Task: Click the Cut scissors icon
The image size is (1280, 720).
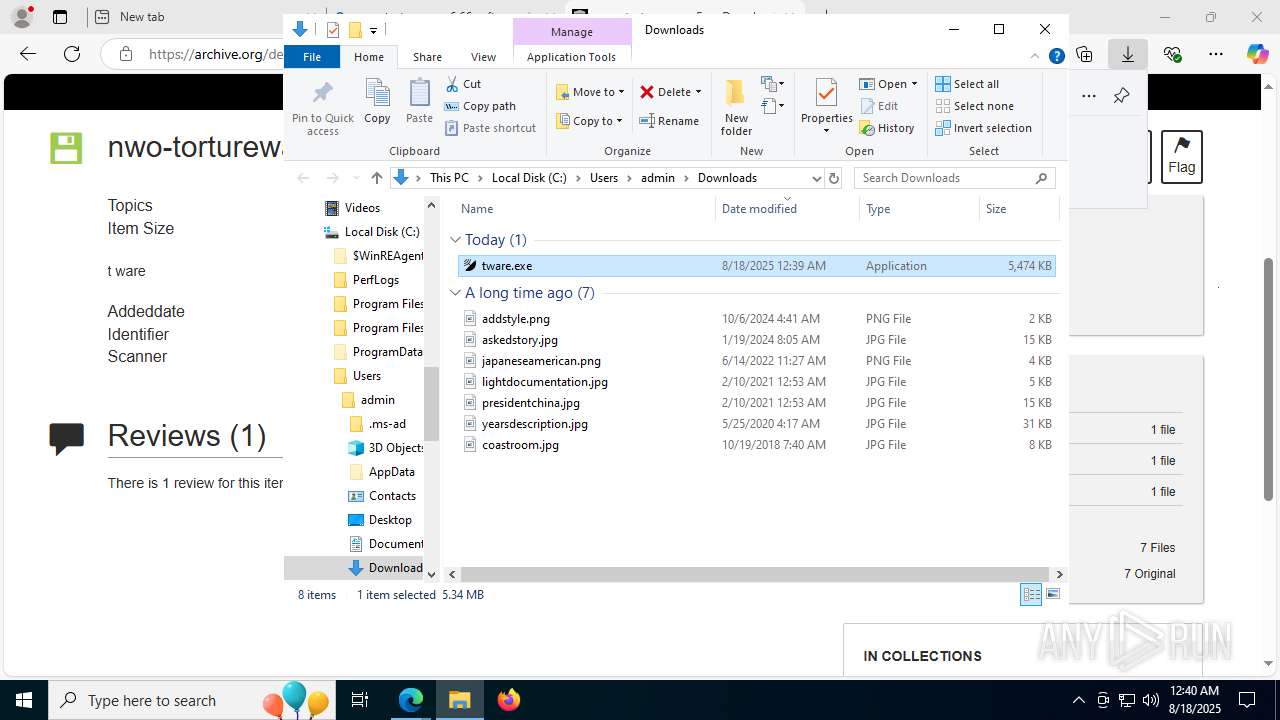Action: click(x=453, y=84)
